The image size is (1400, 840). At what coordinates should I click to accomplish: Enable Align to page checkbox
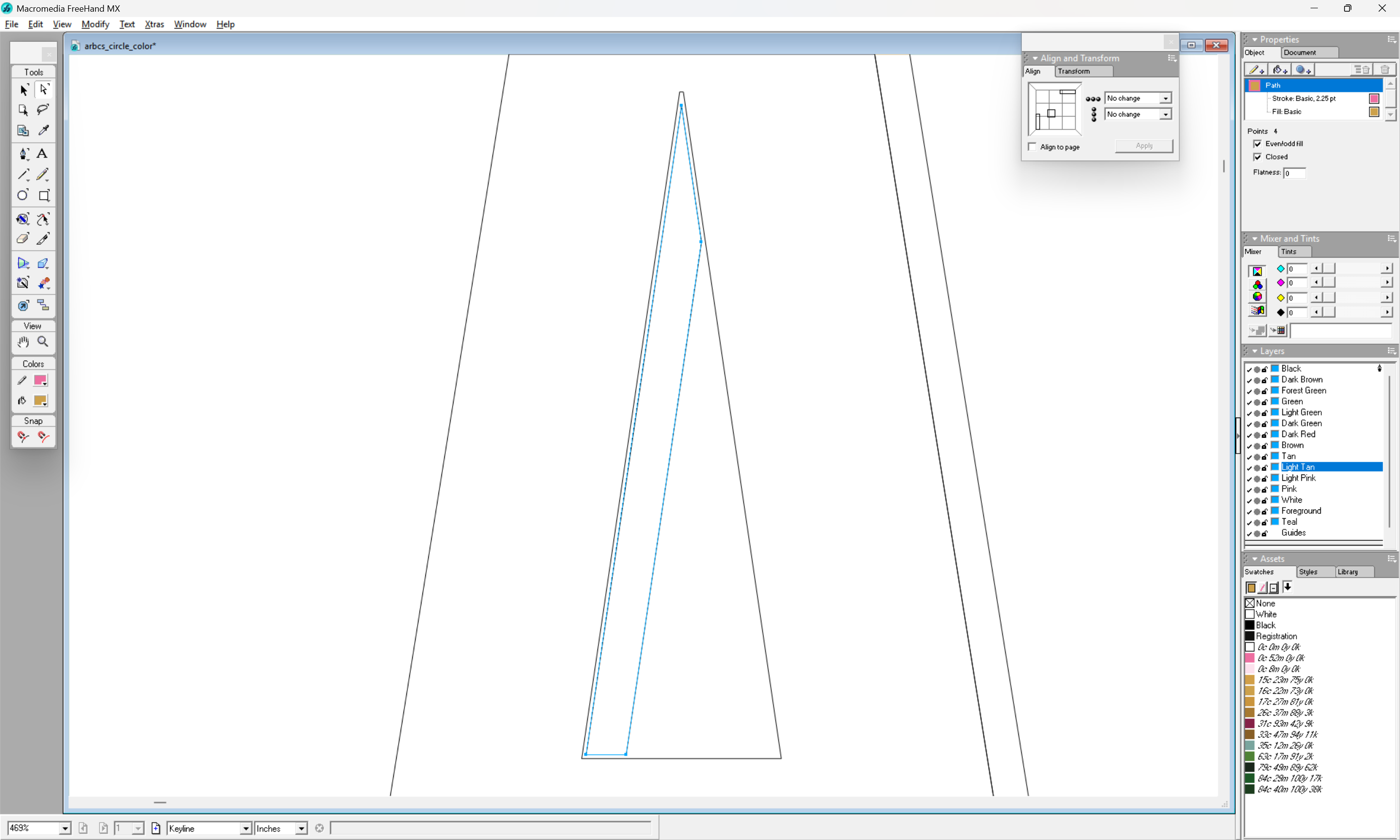tap(1032, 147)
